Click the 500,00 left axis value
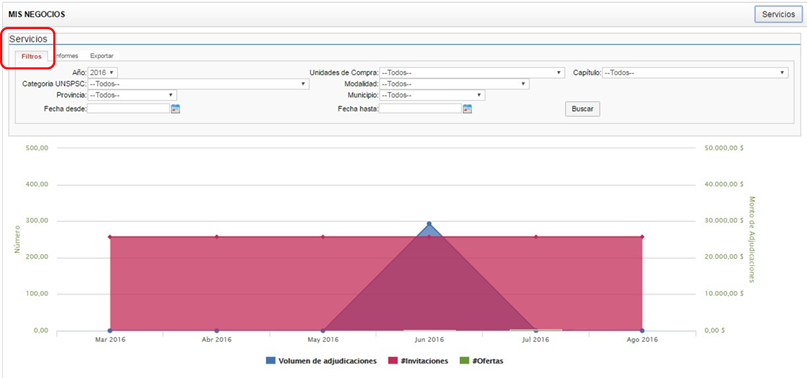 37,148
